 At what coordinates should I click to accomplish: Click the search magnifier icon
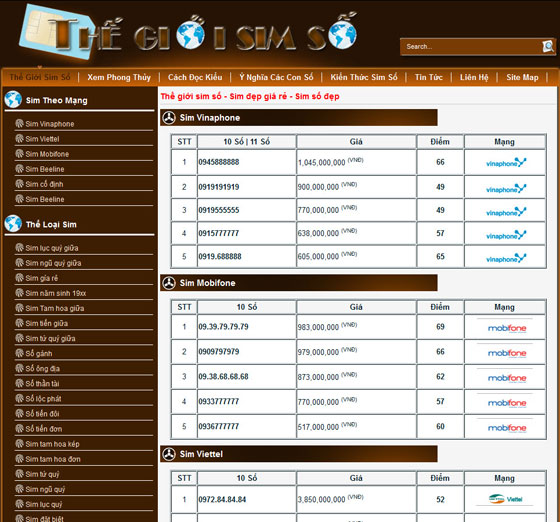548,46
